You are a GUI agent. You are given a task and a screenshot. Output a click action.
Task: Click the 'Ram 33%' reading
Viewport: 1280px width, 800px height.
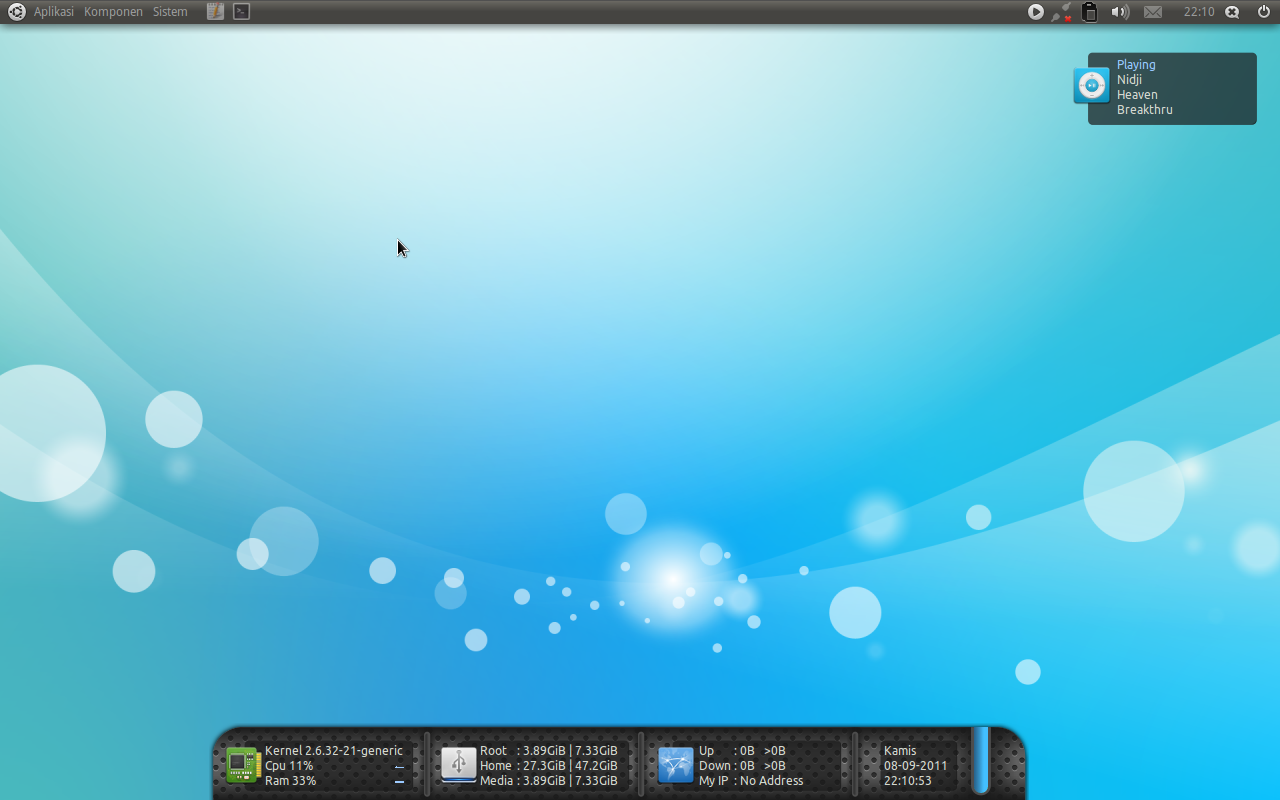tap(290, 781)
